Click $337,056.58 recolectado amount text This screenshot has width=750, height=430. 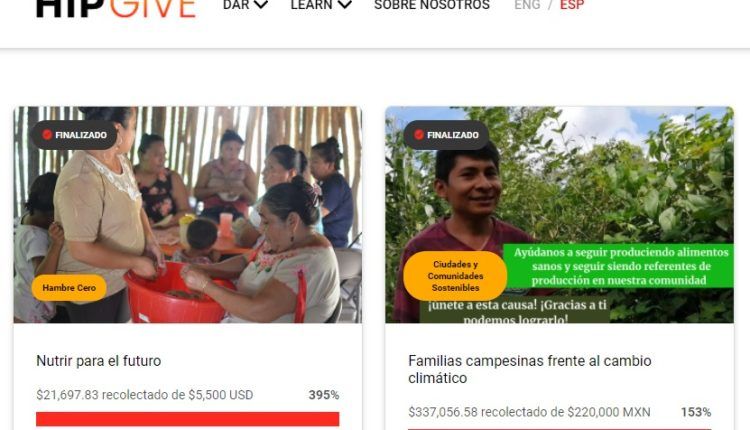point(529,412)
